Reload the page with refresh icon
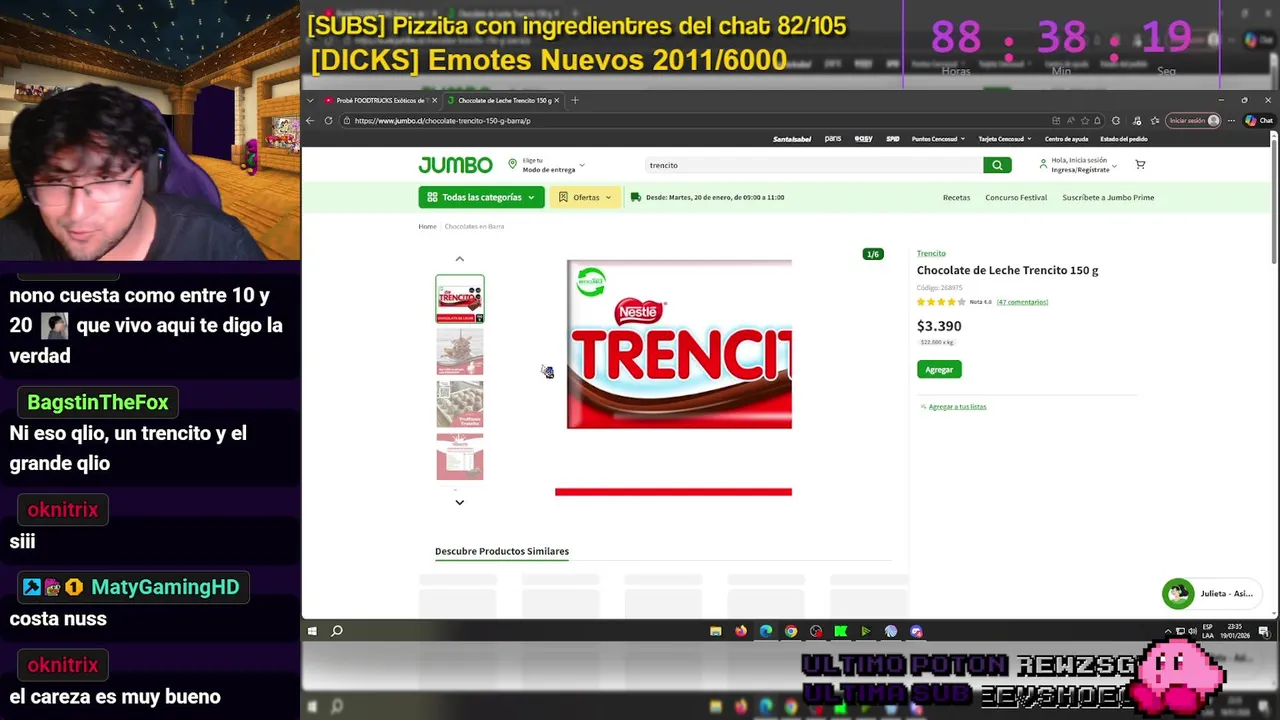The image size is (1280, 720). click(328, 120)
